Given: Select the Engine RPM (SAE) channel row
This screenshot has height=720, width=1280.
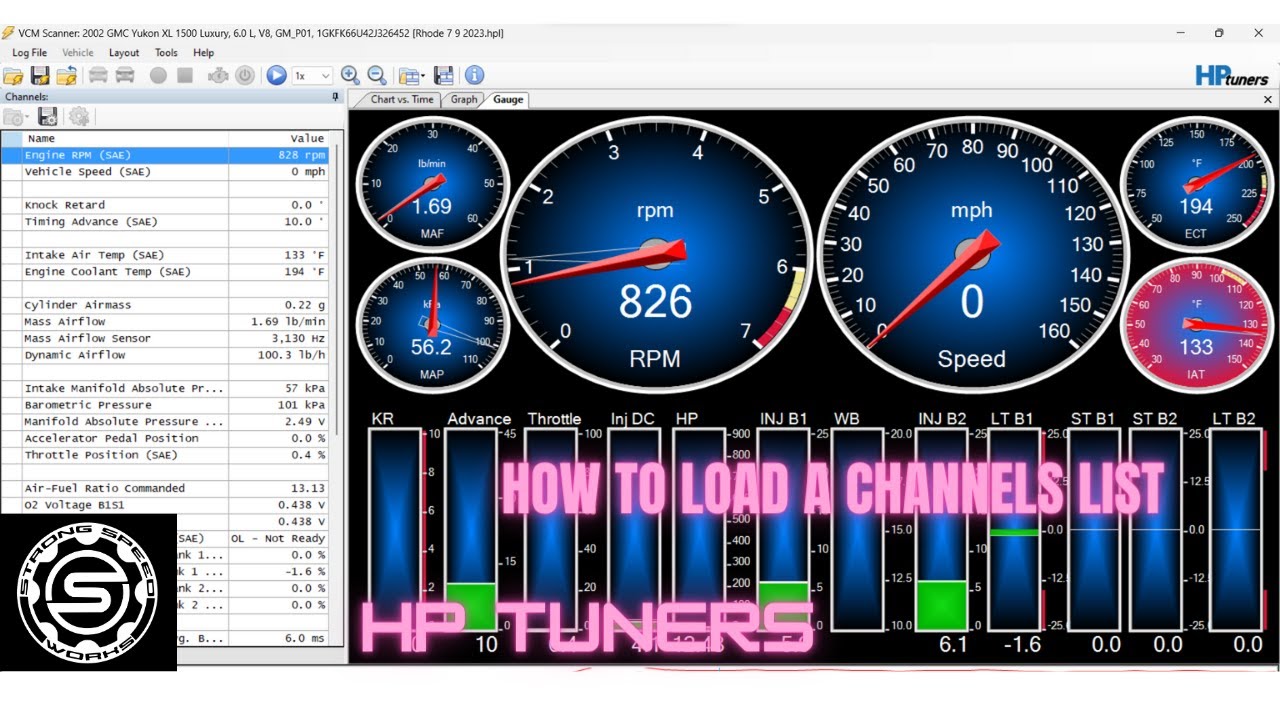Looking at the screenshot, I should (x=165, y=155).
